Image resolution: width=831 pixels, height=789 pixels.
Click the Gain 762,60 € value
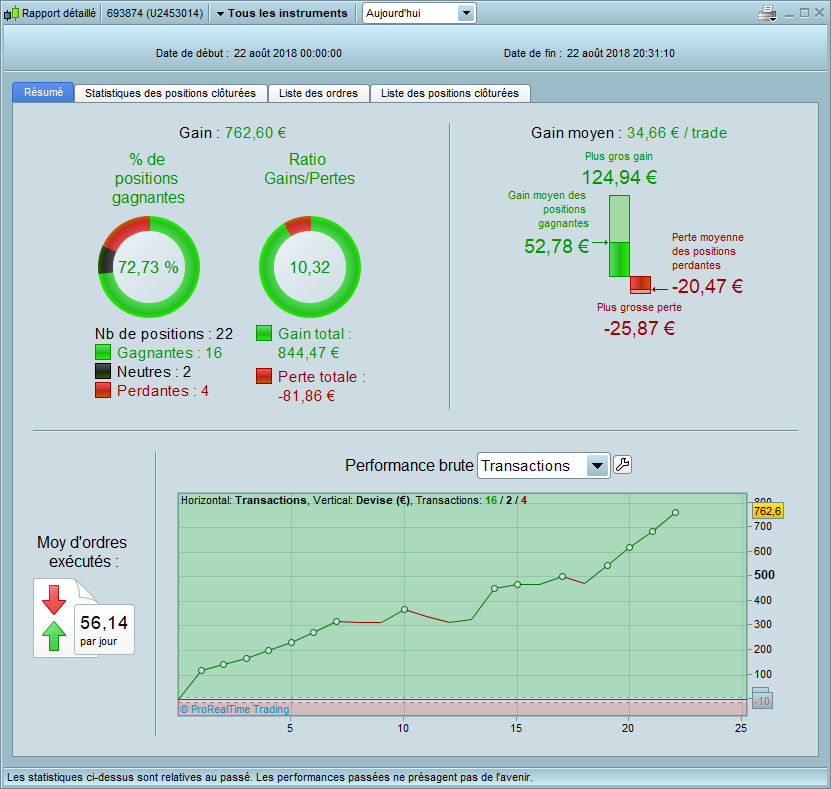[x=255, y=132]
